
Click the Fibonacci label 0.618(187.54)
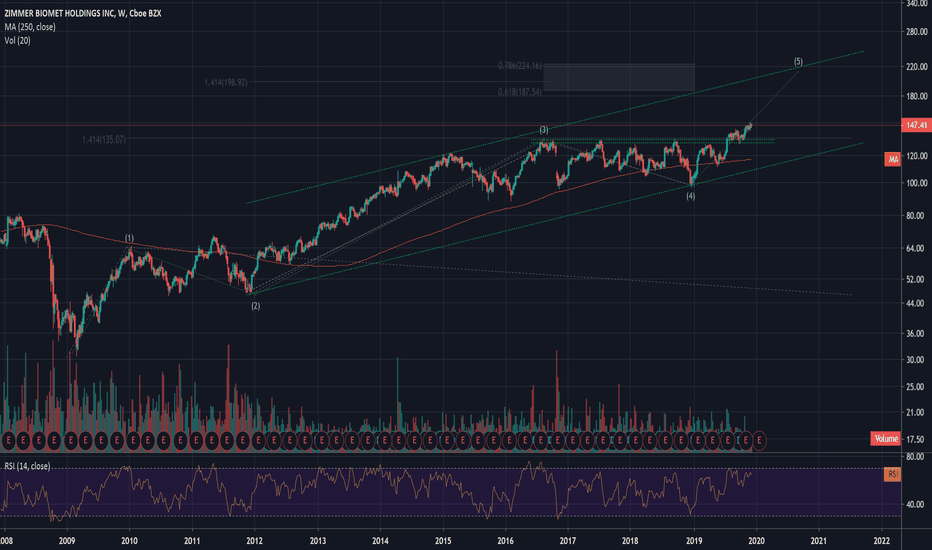pyautogui.click(x=520, y=92)
